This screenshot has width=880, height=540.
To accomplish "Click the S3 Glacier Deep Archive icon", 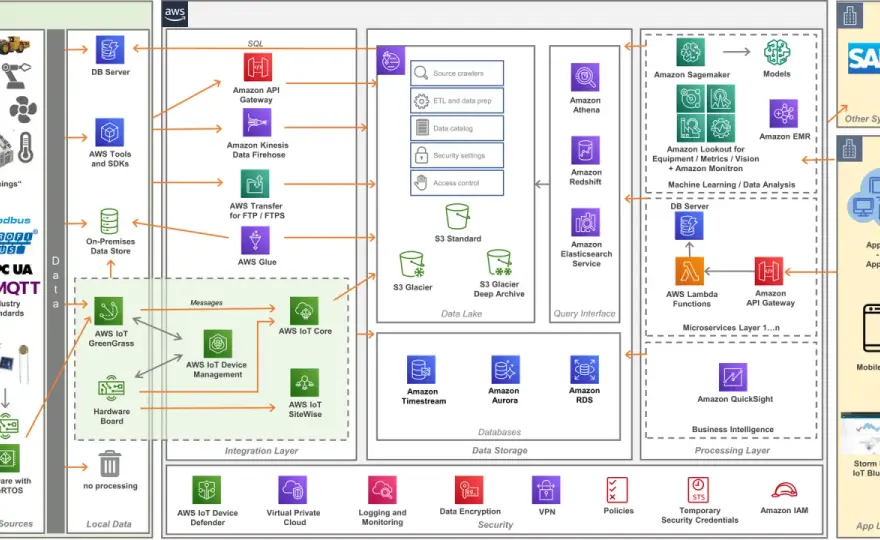I will tap(499, 263).
